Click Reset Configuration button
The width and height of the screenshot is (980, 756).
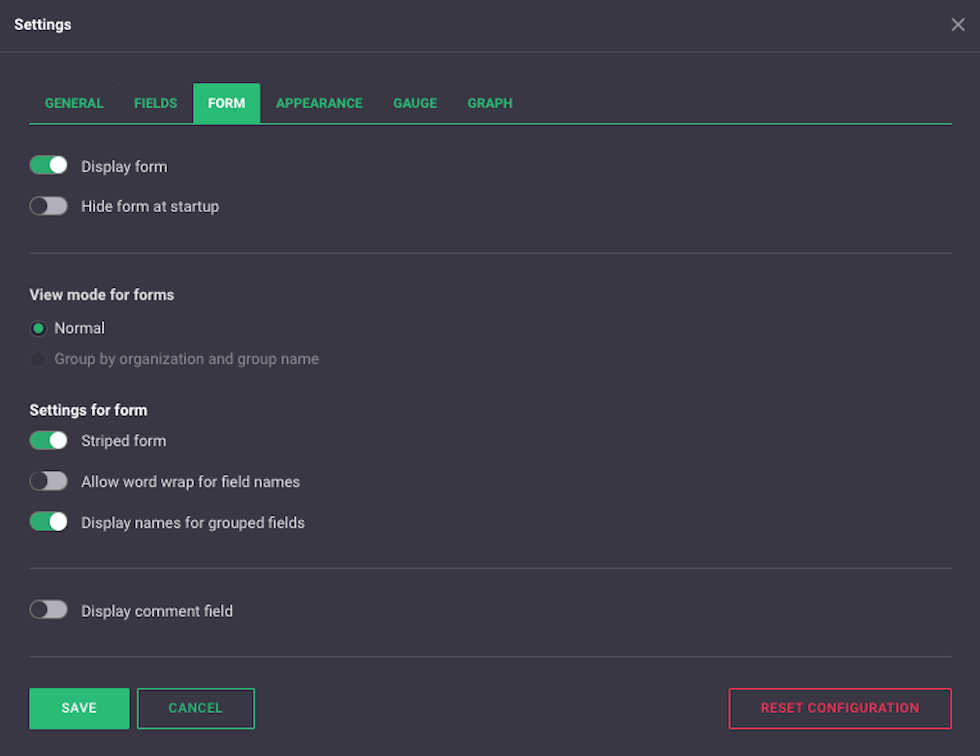(840, 708)
